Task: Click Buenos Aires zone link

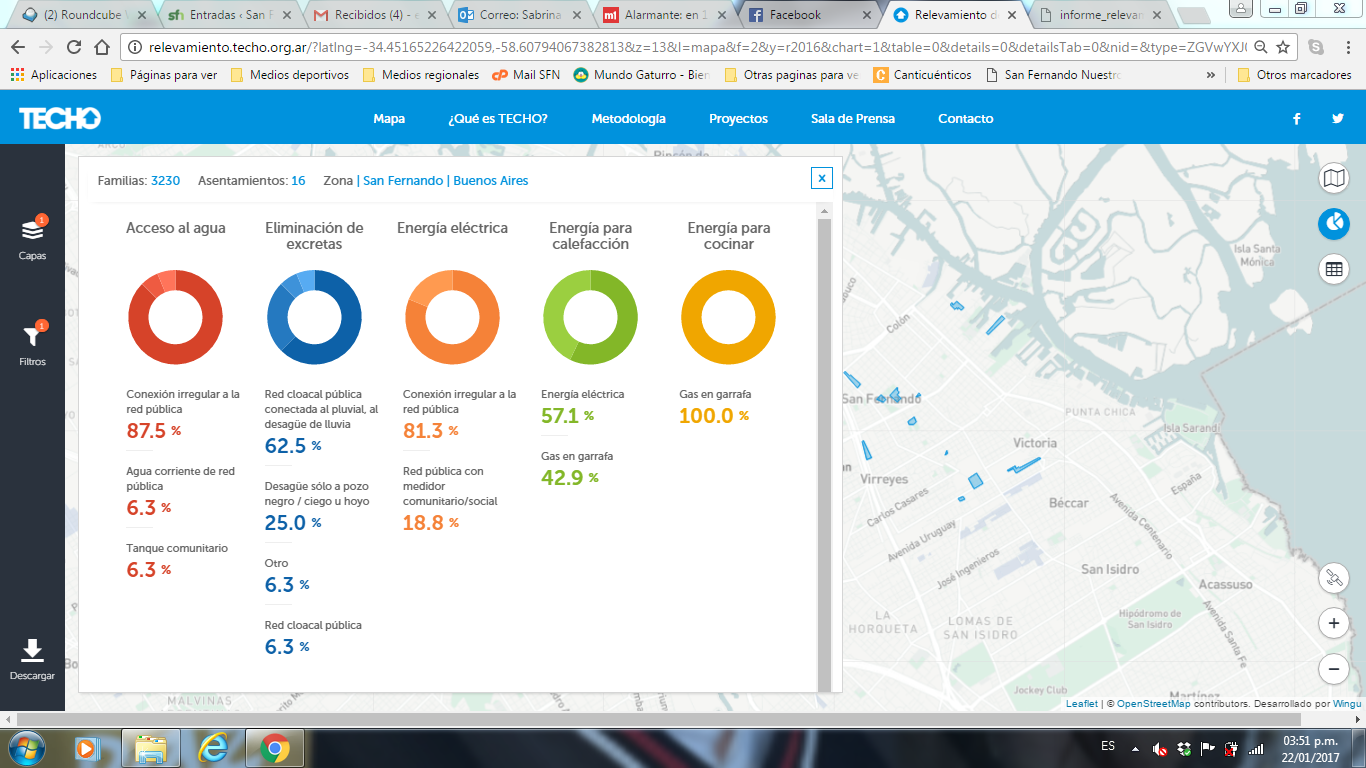Action: (491, 181)
